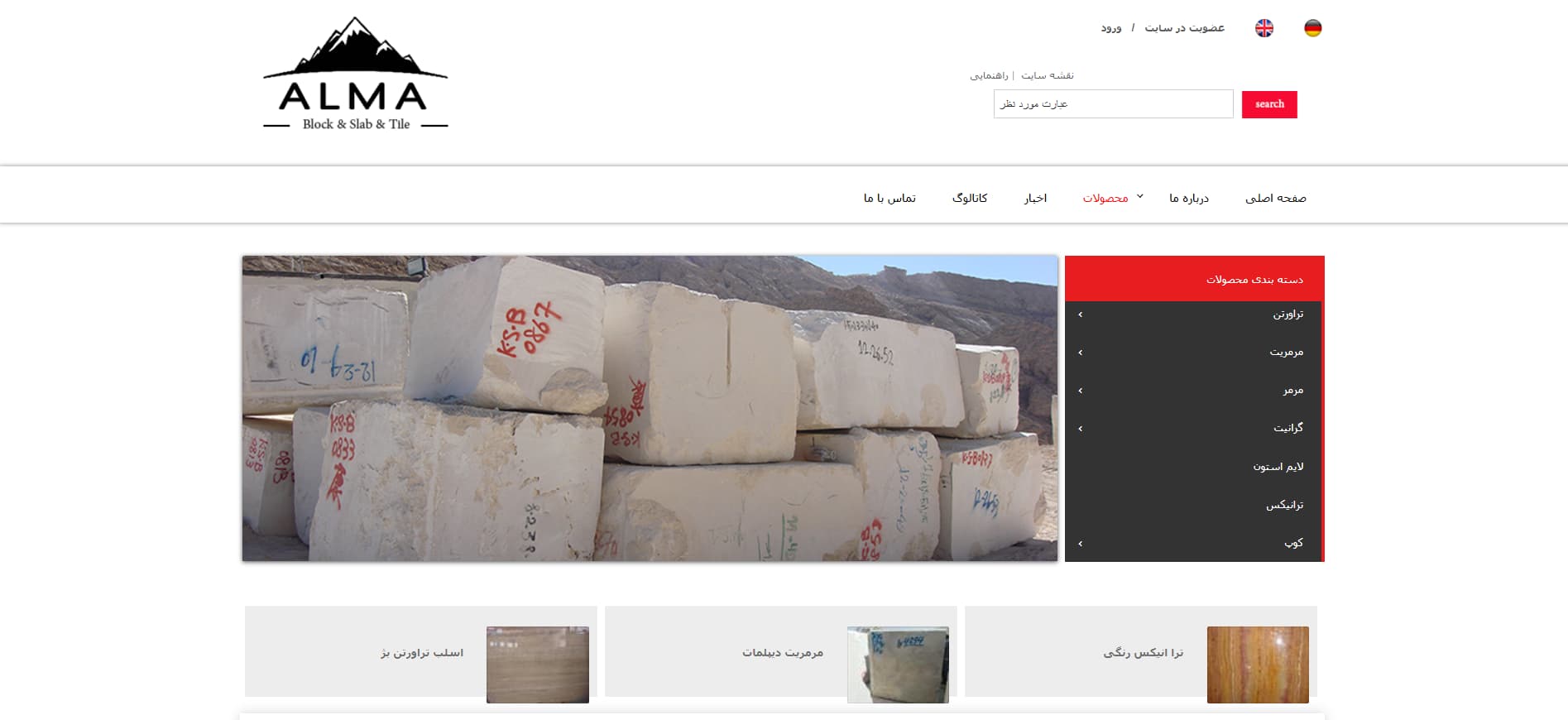Open the اسلب تراورتن بژ product thumbnail
This screenshot has height=720, width=1568.
[x=537, y=665]
